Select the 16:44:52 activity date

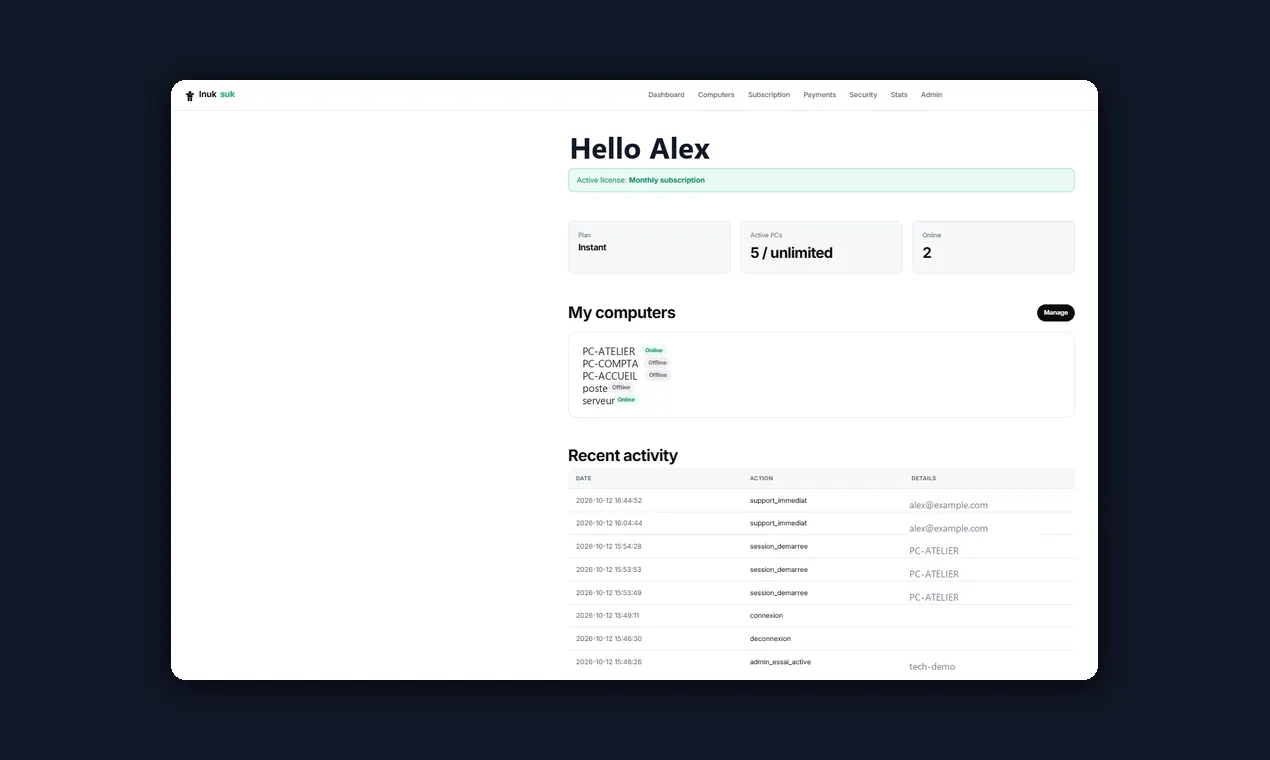[x=609, y=500]
